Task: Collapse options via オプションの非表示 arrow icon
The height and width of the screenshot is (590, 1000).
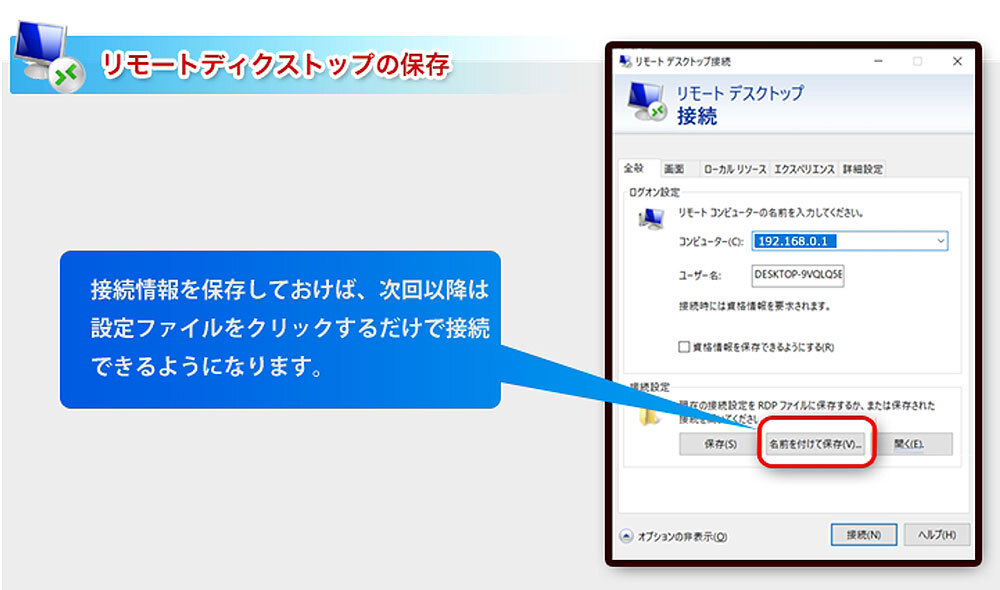Action: point(626,536)
